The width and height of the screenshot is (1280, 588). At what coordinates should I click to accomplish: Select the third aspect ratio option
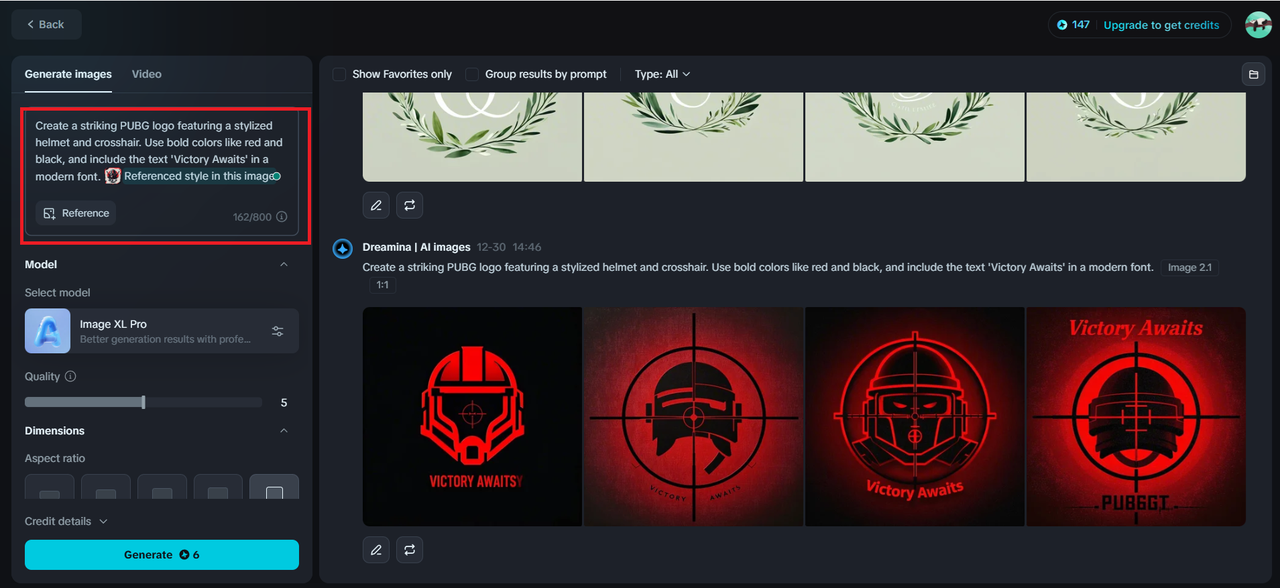pyautogui.click(x=162, y=488)
